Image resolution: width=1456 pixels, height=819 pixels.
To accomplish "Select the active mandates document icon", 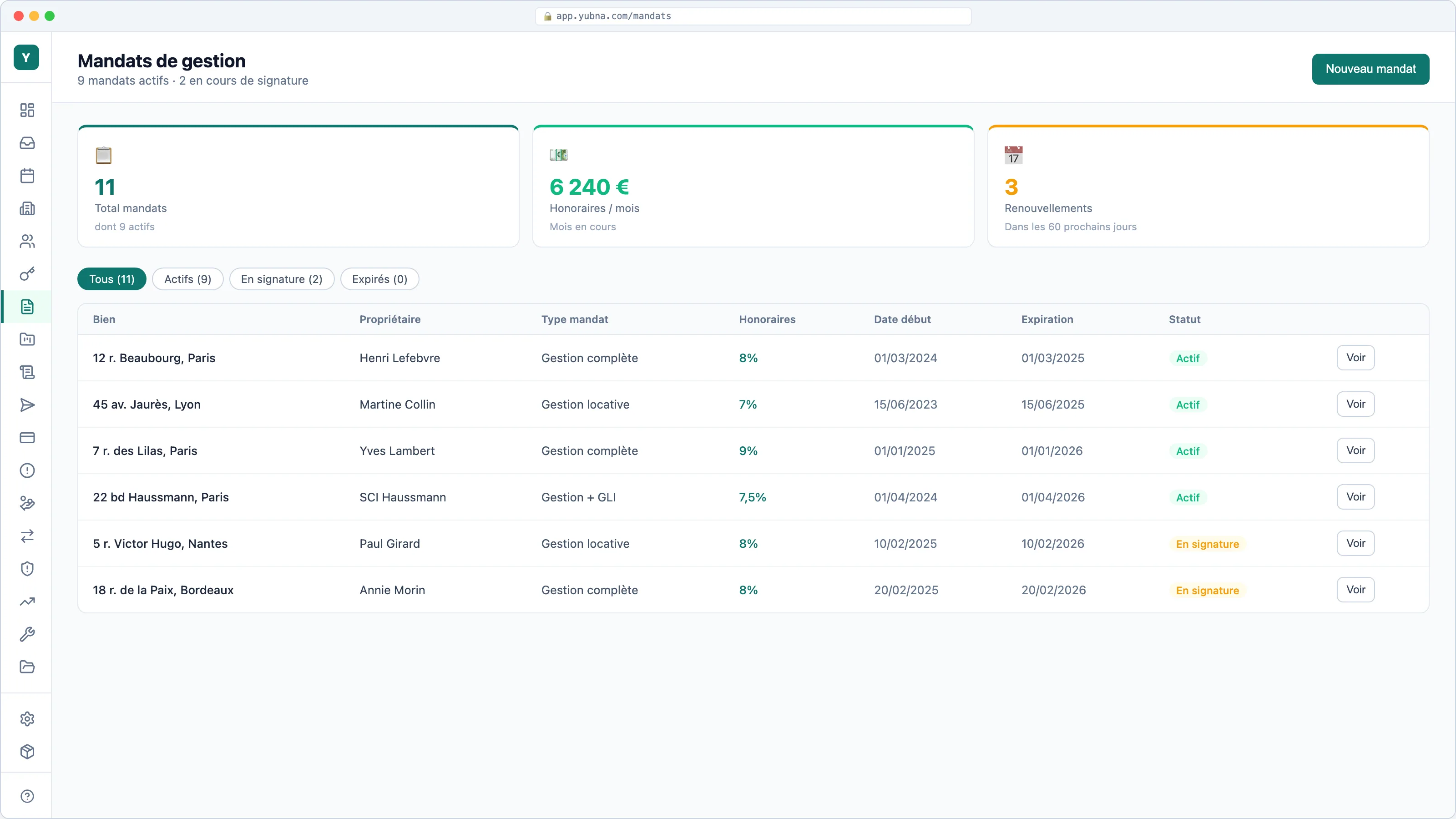I will click(27, 307).
